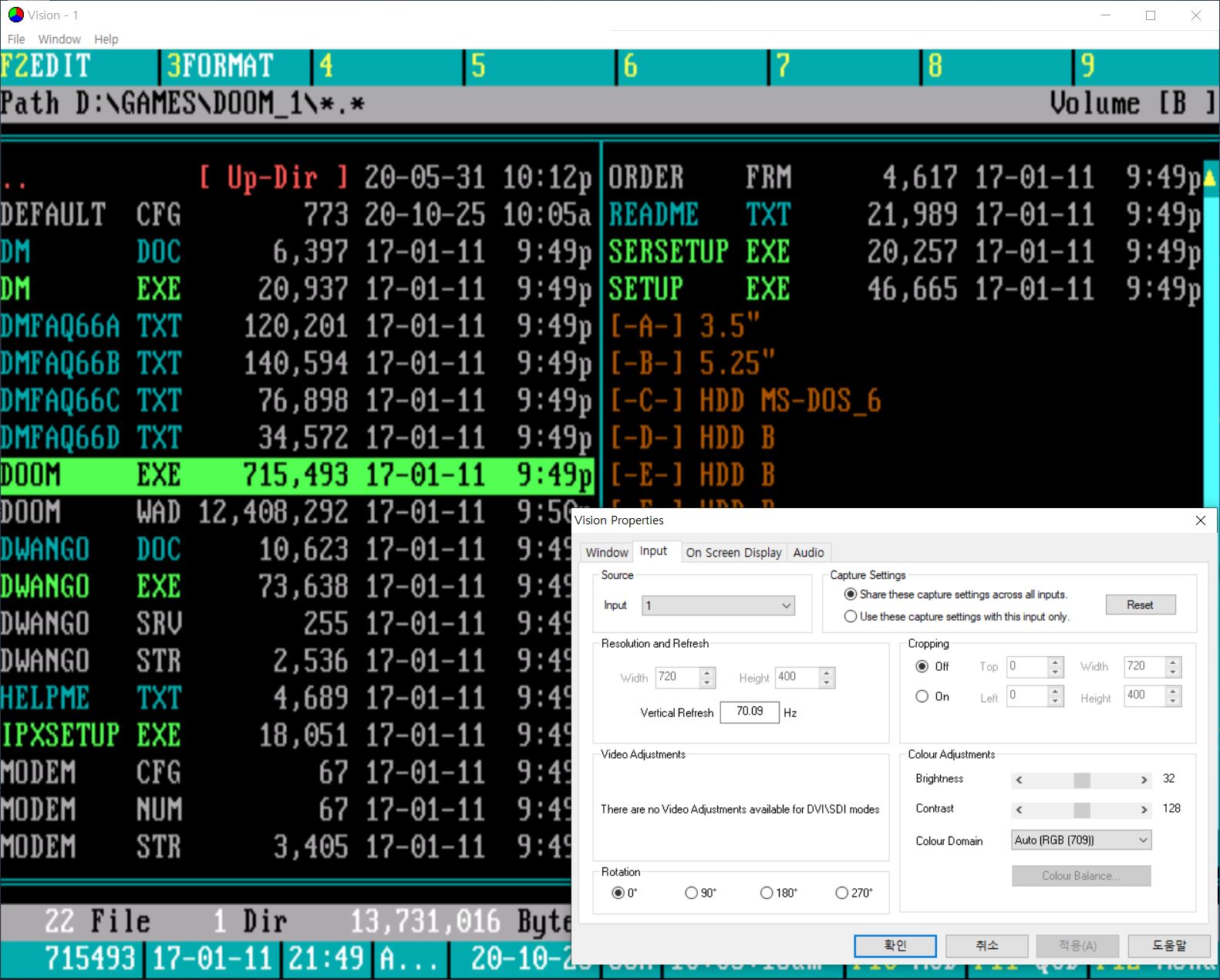Click the F2EDIT function key label
The height and width of the screenshot is (980, 1220).
[x=45, y=66]
